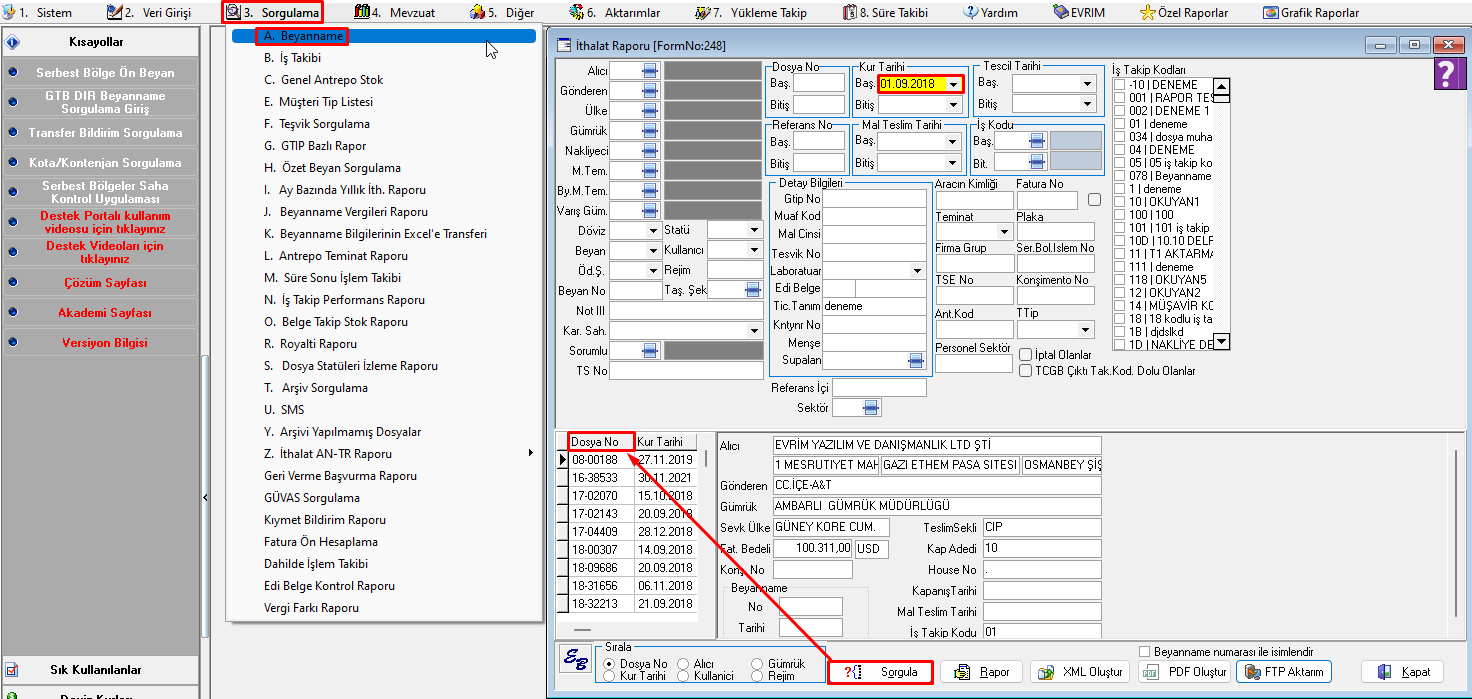Click the Yardım question icon
This screenshot has height=699, width=1472.
pyautogui.click(x=971, y=13)
